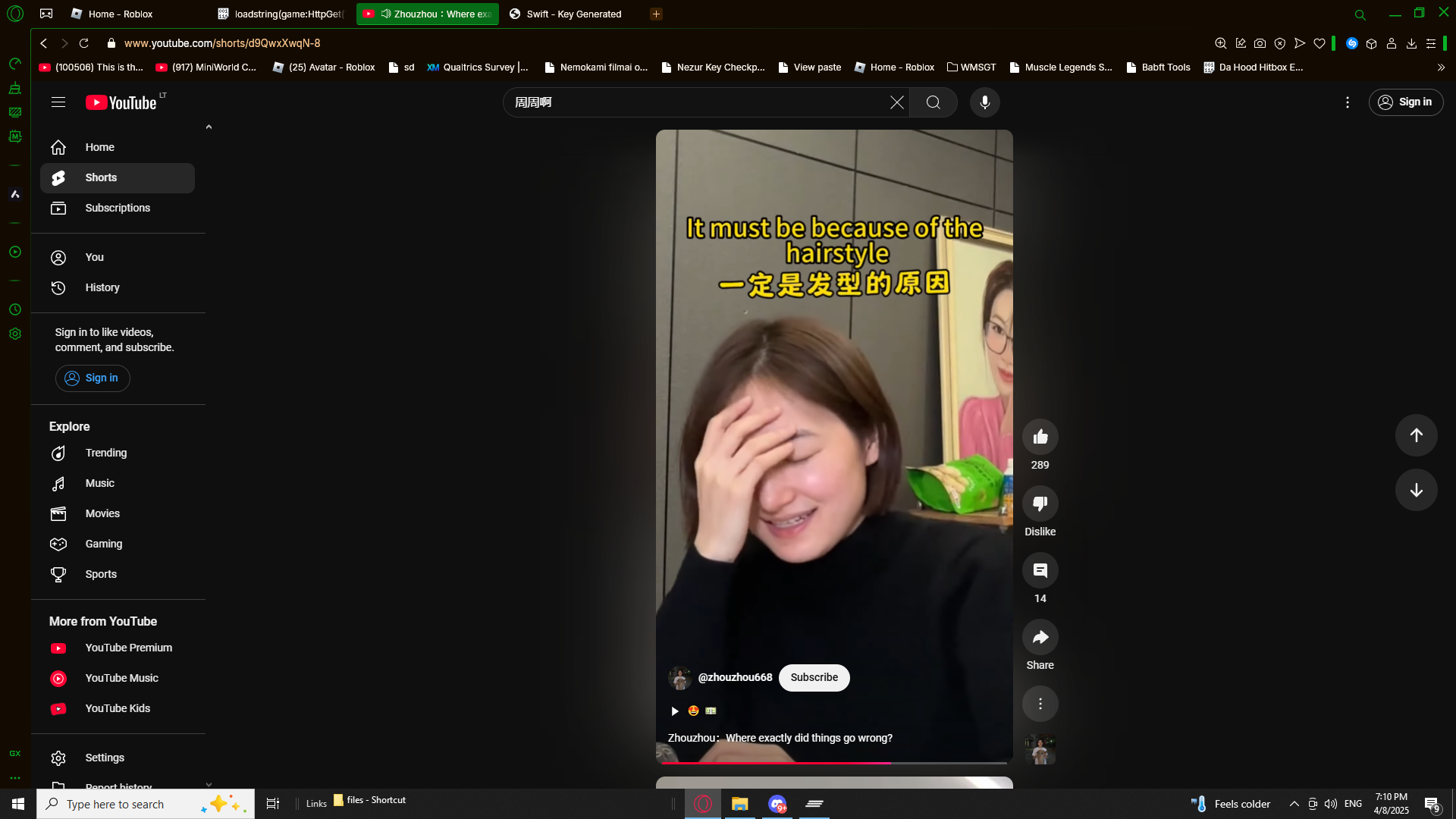
Task: Subscribe to the @zhouzhou668 channel
Action: 814,677
